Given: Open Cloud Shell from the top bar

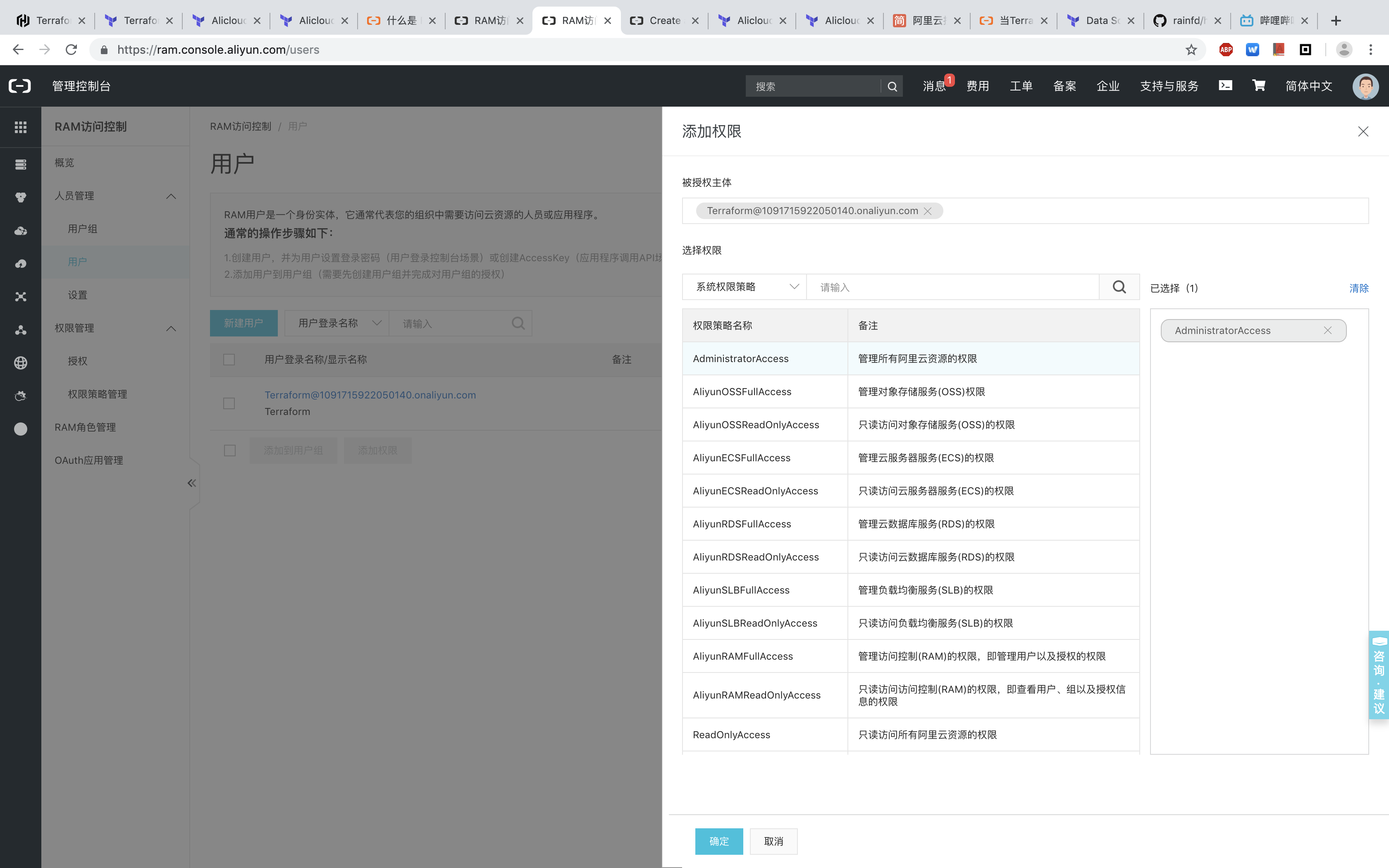Looking at the screenshot, I should 1225,86.
